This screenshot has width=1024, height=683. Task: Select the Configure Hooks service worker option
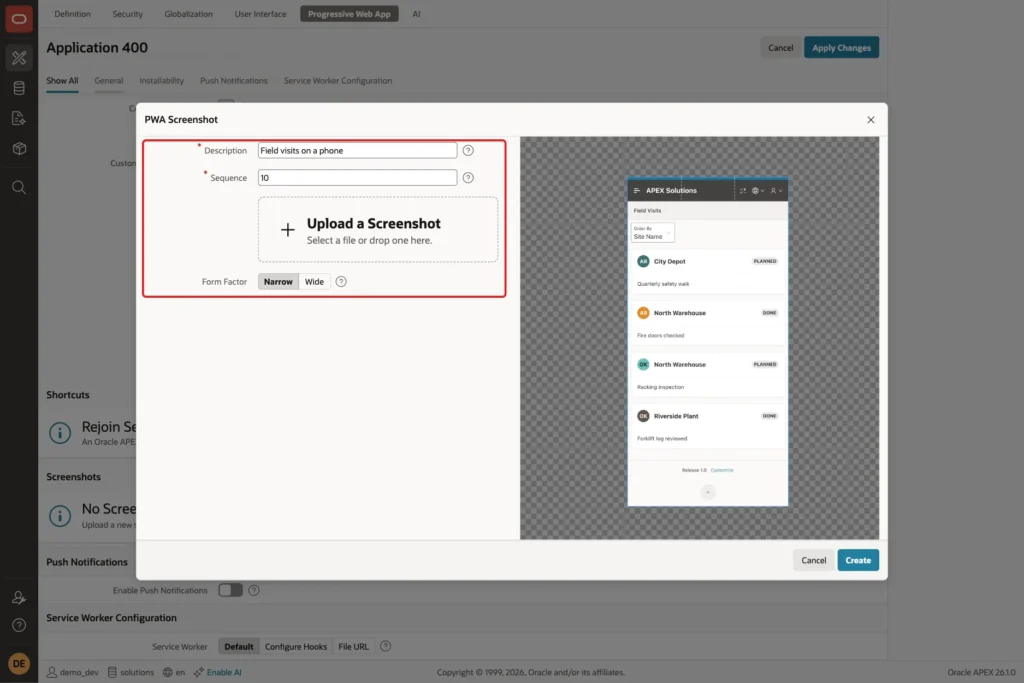pos(296,646)
